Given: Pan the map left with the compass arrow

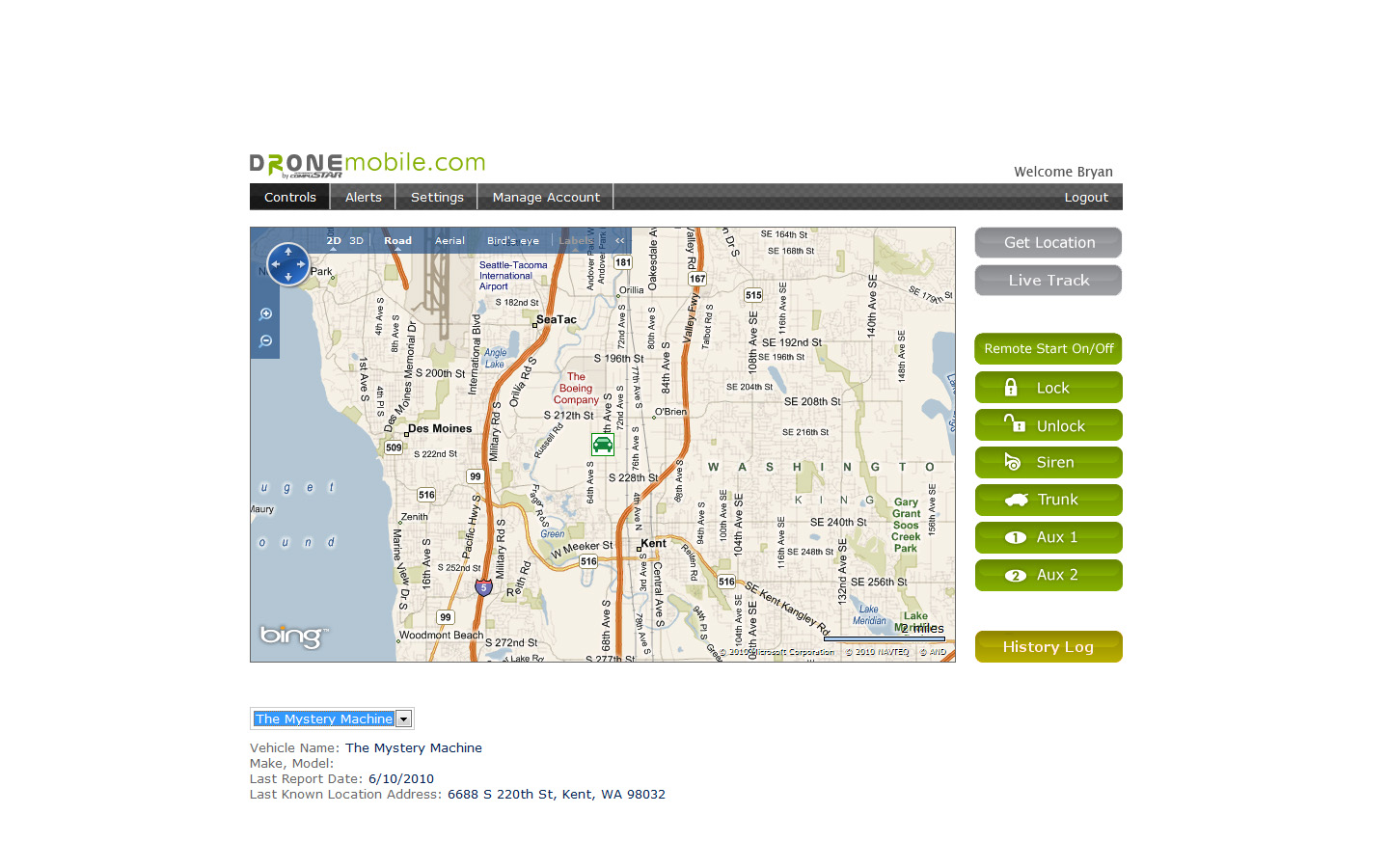Looking at the screenshot, I should coord(275,264).
